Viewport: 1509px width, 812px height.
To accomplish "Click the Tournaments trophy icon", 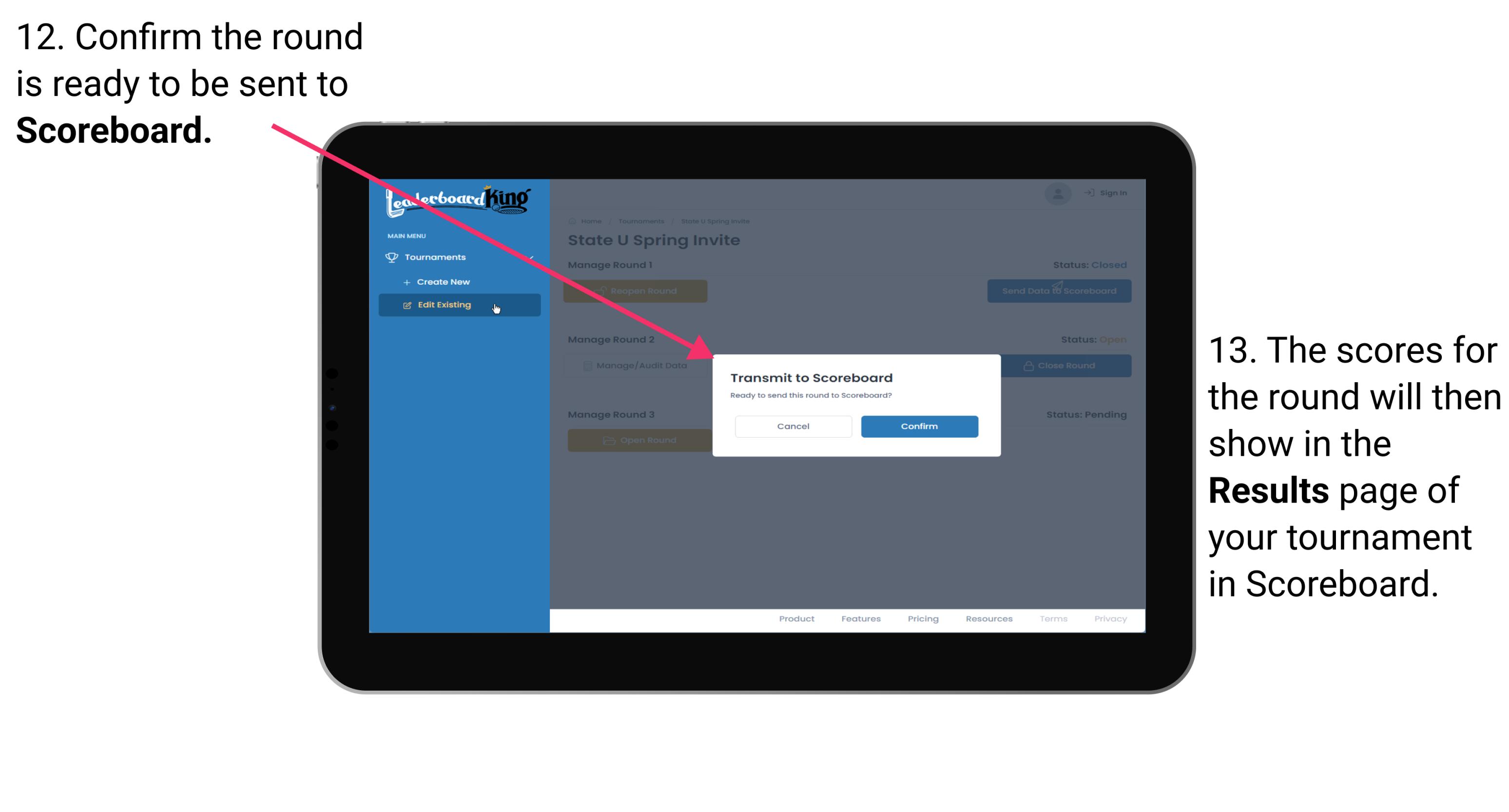I will coord(391,257).
